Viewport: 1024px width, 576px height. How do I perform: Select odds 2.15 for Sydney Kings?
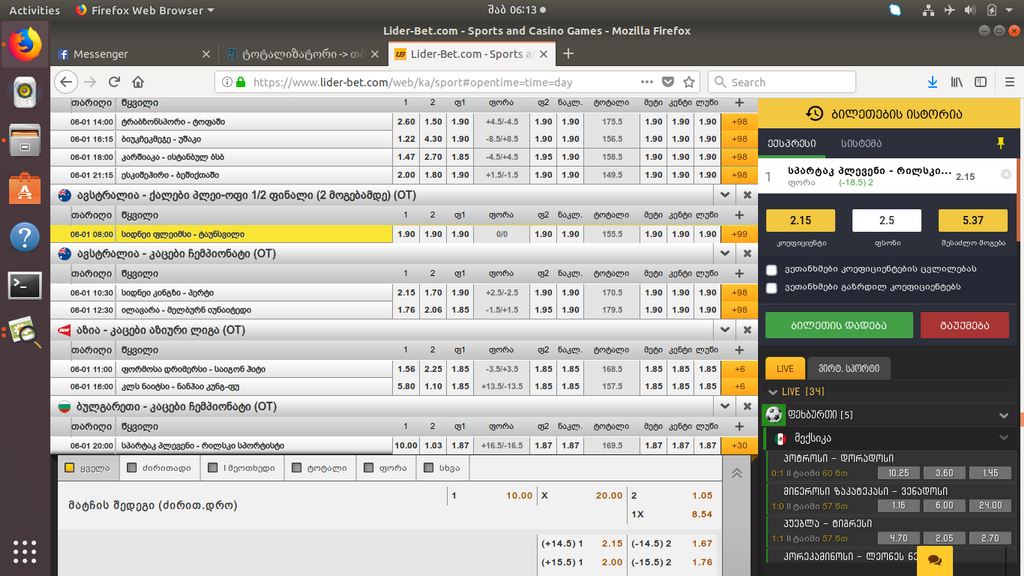(x=406, y=293)
